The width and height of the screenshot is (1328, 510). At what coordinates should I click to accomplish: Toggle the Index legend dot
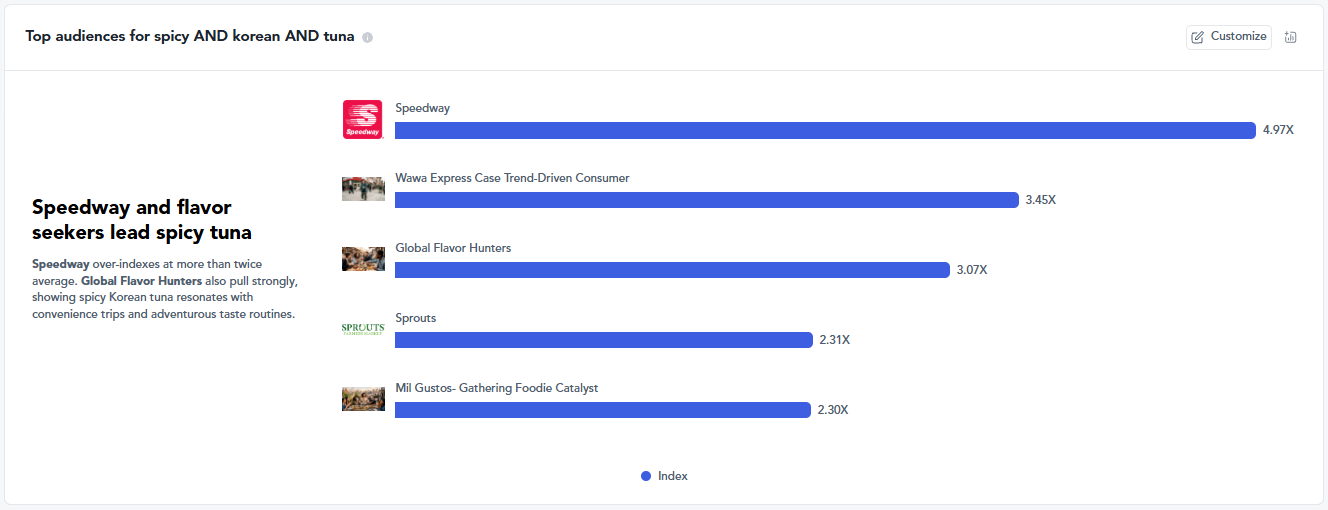click(646, 476)
